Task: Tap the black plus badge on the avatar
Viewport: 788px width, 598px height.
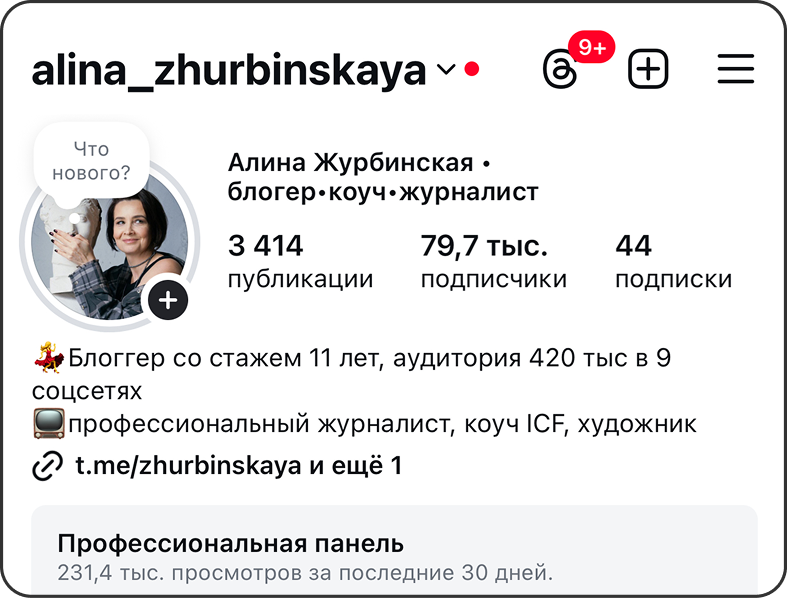Action: click(168, 300)
